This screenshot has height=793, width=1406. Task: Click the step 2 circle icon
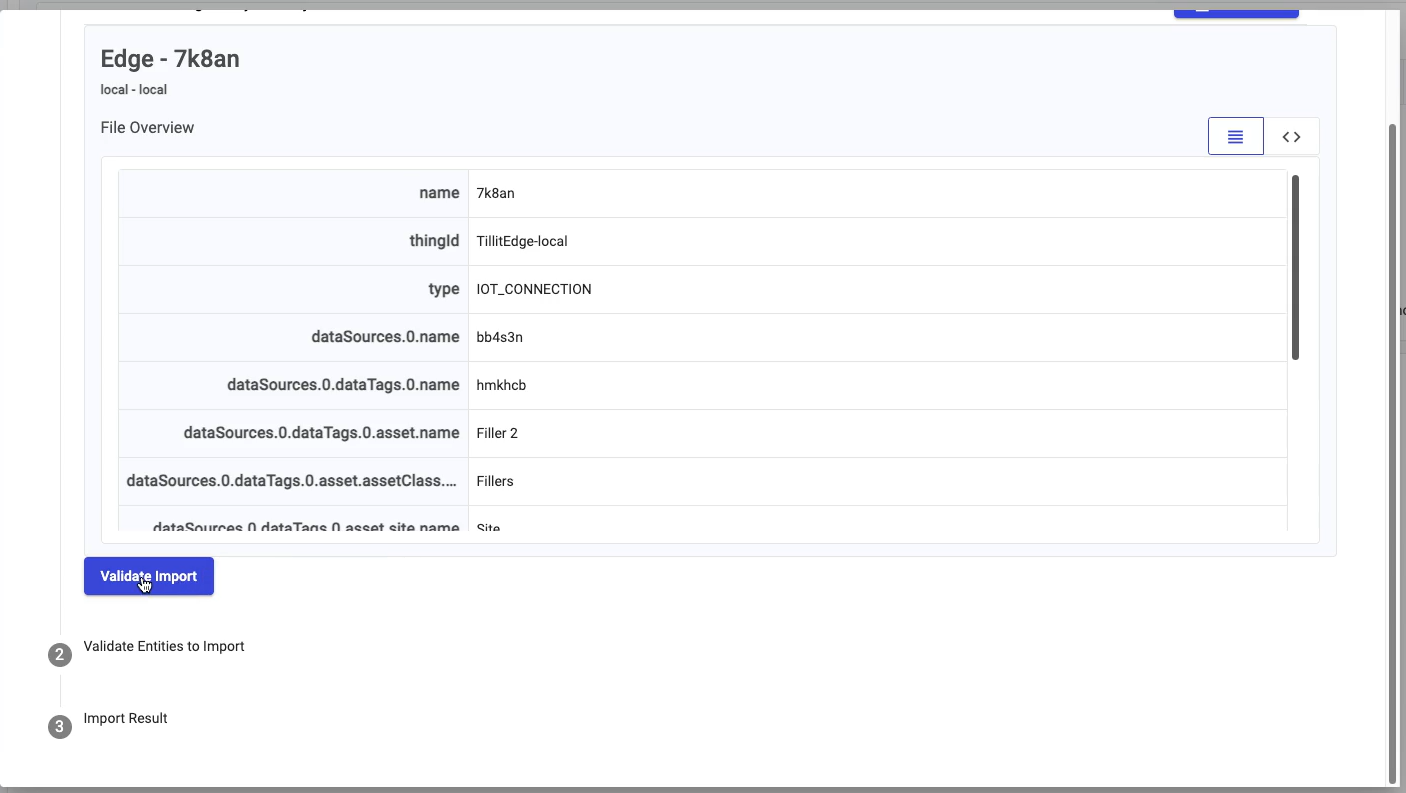60,655
